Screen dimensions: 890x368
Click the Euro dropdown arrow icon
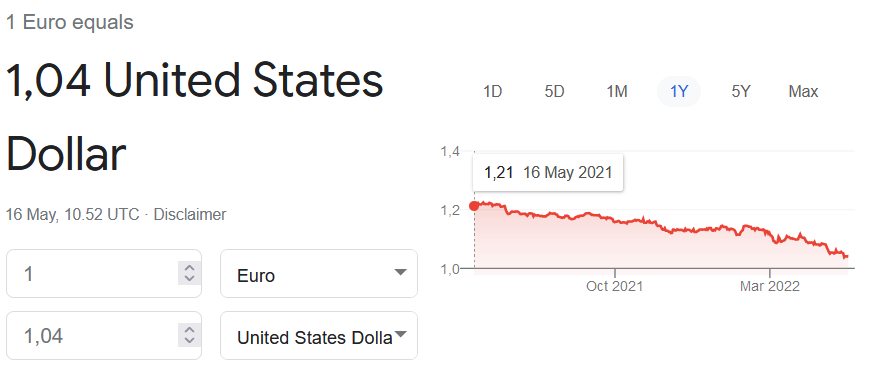pyautogui.click(x=400, y=273)
